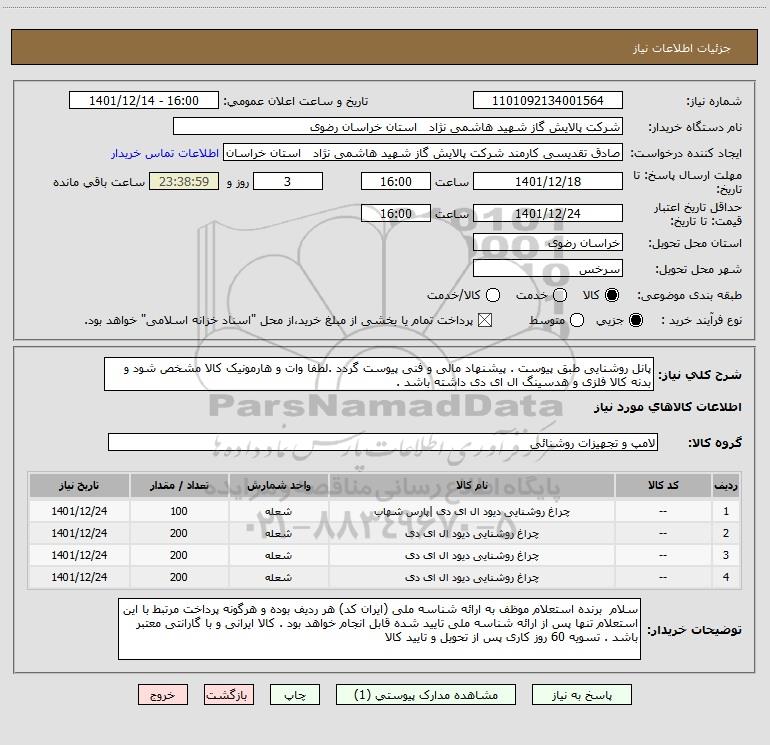The image size is (770, 745).
Task: Open the اطلاعات تماس خریدار link
Action: pyautogui.click(x=166, y=154)
